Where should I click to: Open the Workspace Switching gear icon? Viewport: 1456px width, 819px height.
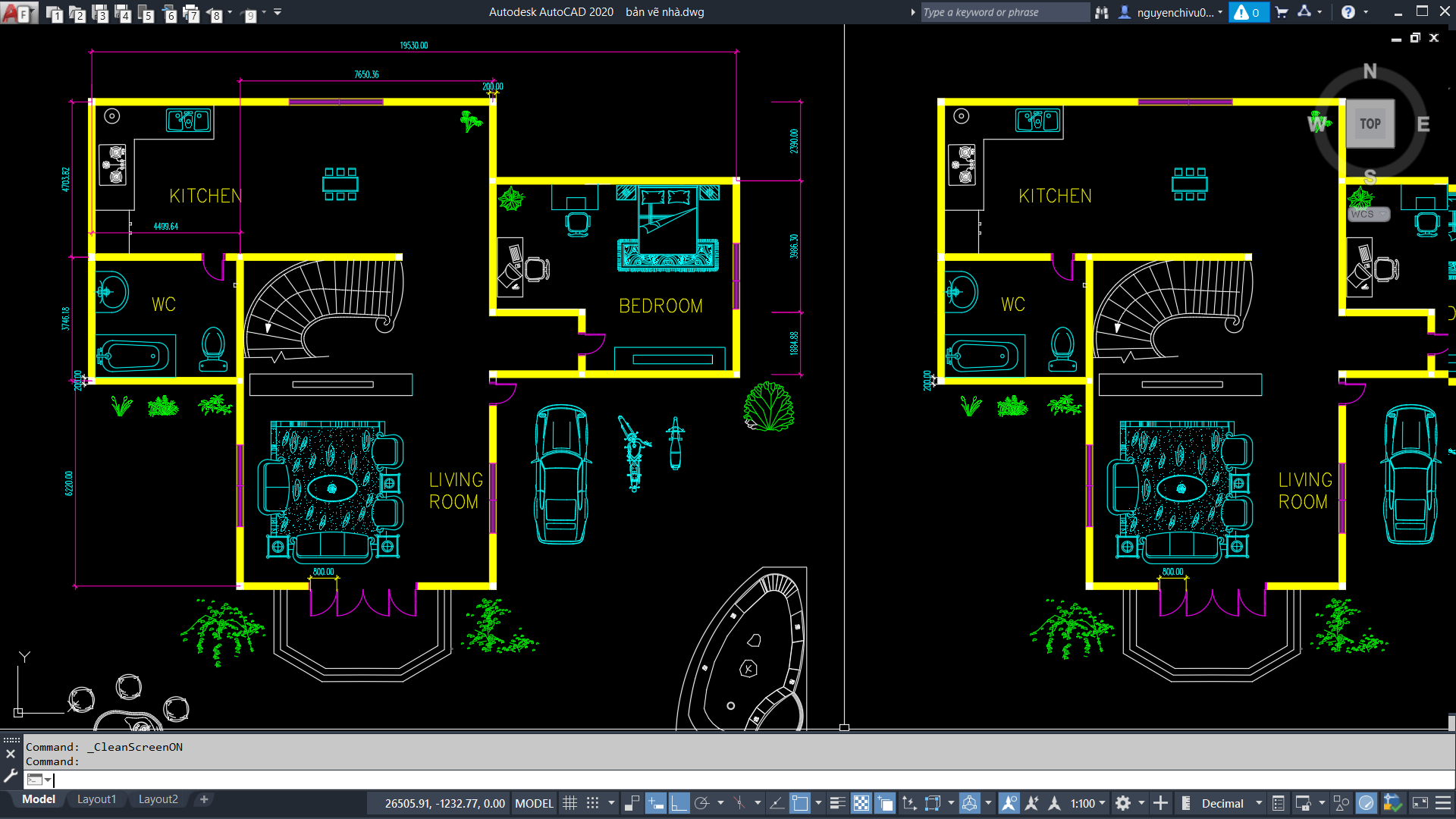(x=1123, y=803)
